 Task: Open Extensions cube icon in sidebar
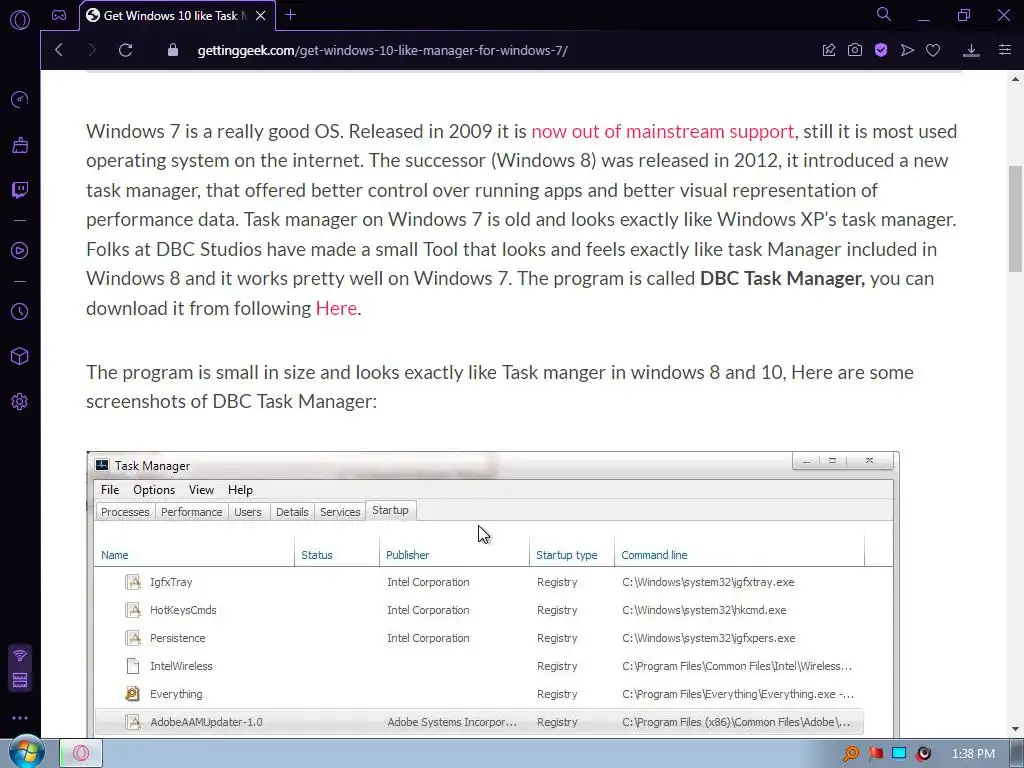(x=20, y=356)
